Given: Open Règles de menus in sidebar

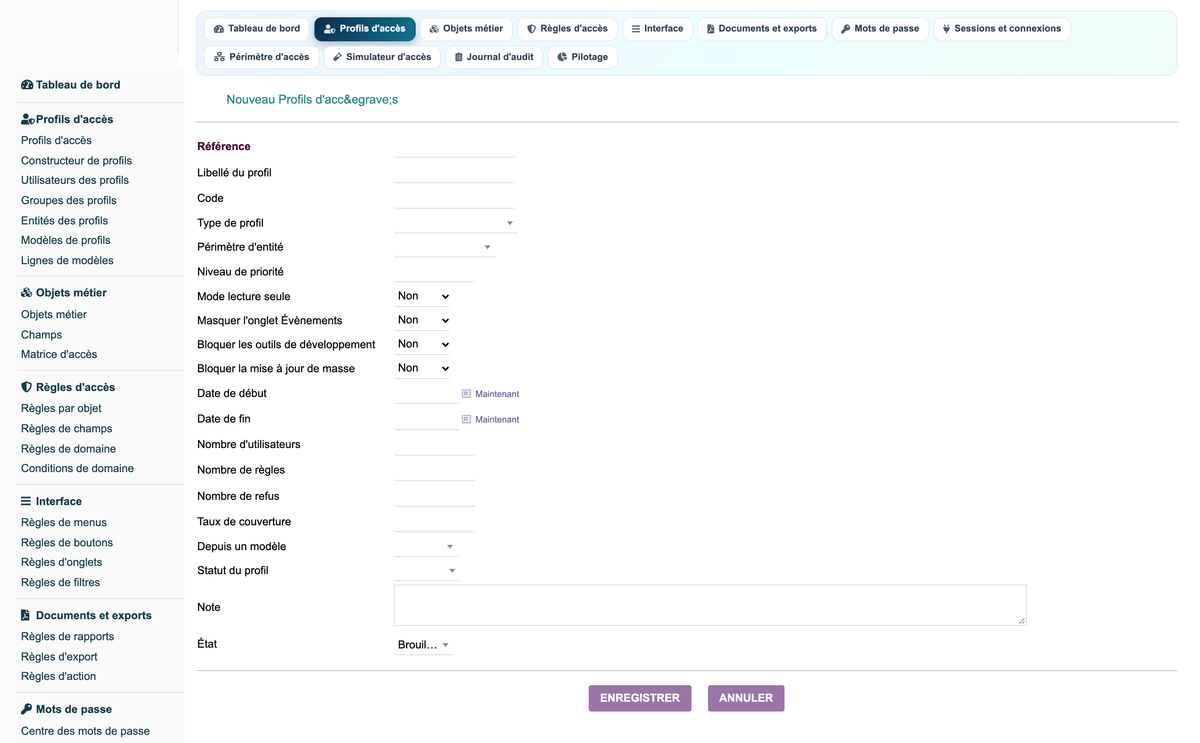Looking at the screenshot, I should click(x=64, y=523).
